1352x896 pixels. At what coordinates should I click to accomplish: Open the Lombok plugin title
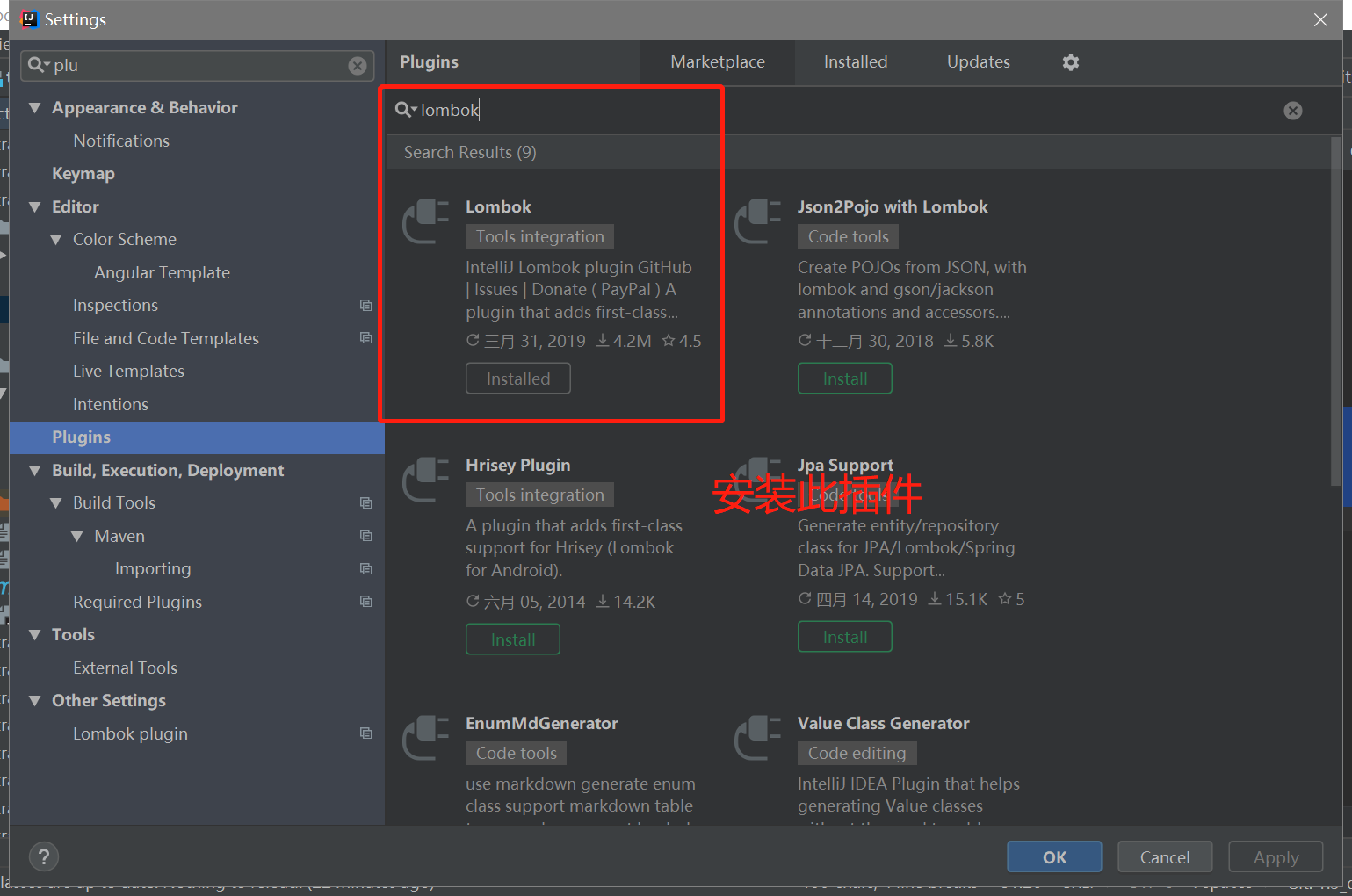(498, 206)
